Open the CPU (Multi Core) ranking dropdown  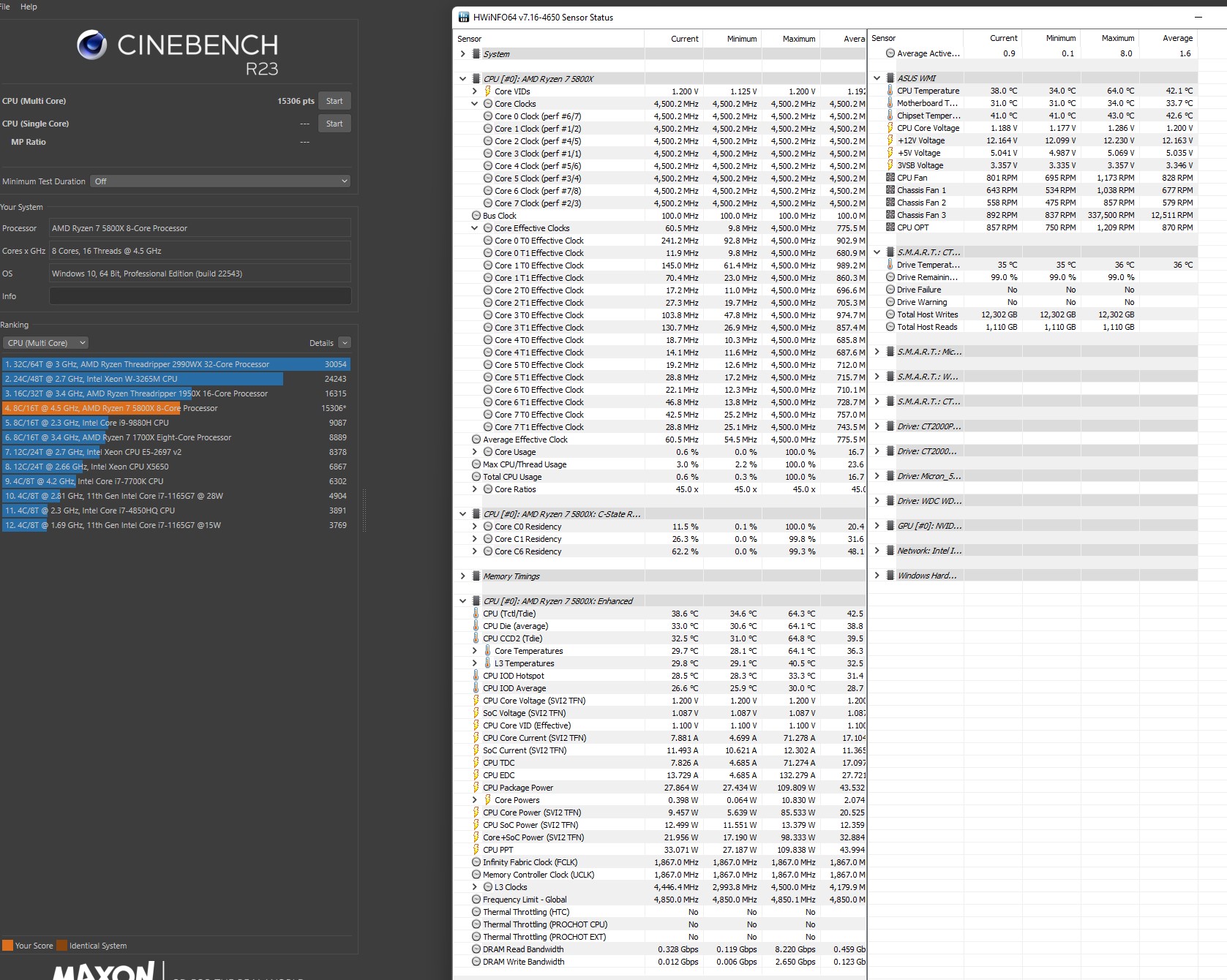click(x=46, y=343)
